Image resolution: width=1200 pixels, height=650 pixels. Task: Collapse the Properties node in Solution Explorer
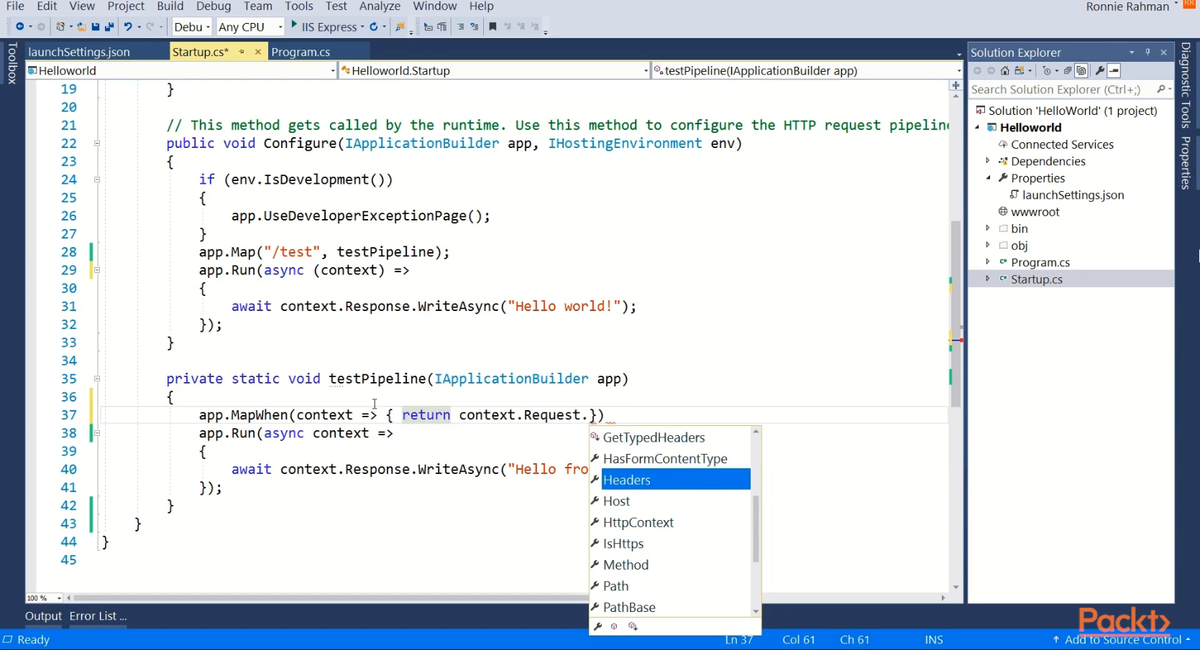[x=988, y=178]
